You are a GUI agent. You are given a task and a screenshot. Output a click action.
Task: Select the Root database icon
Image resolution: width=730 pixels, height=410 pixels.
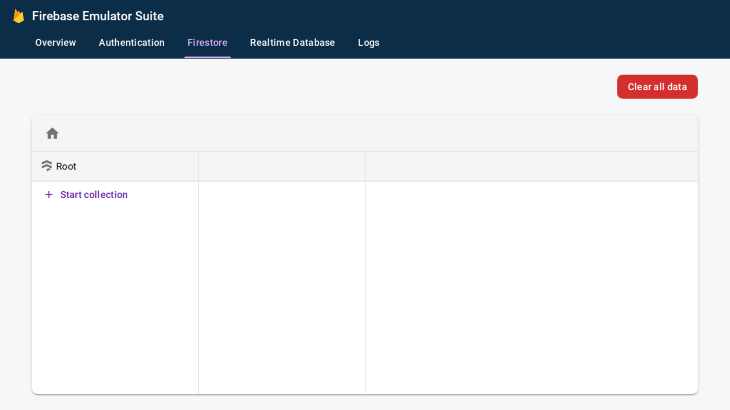point(47,166)
